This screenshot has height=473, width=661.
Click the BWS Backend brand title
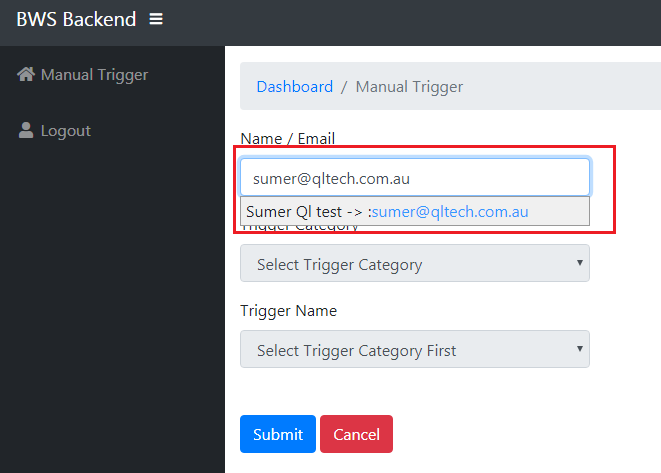[x=75, y=19]
